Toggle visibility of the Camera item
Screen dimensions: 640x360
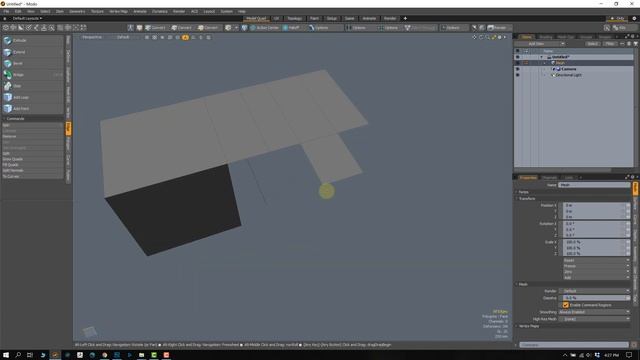(518, 69)
